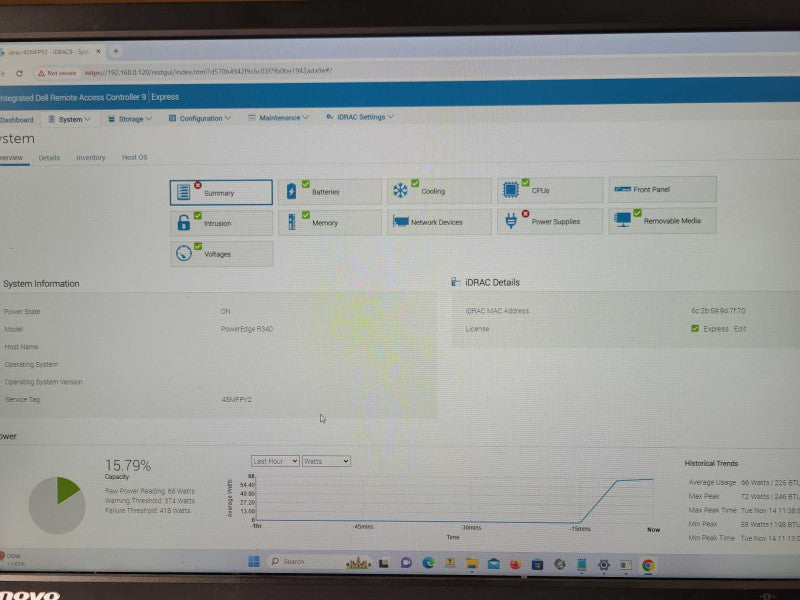This screenshot has height=600, width=800.
Task: Switch to the Inventory tab
Action: pos(91,158)
